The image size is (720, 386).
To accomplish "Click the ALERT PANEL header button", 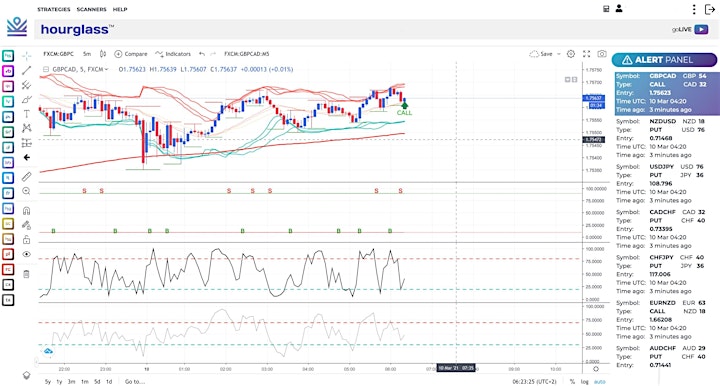I will (664, 60).
